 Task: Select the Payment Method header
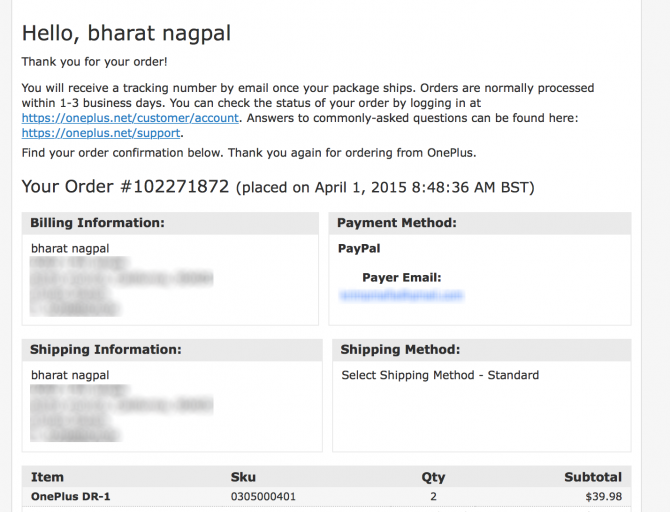pyautogui.click(x=397, y=223)
